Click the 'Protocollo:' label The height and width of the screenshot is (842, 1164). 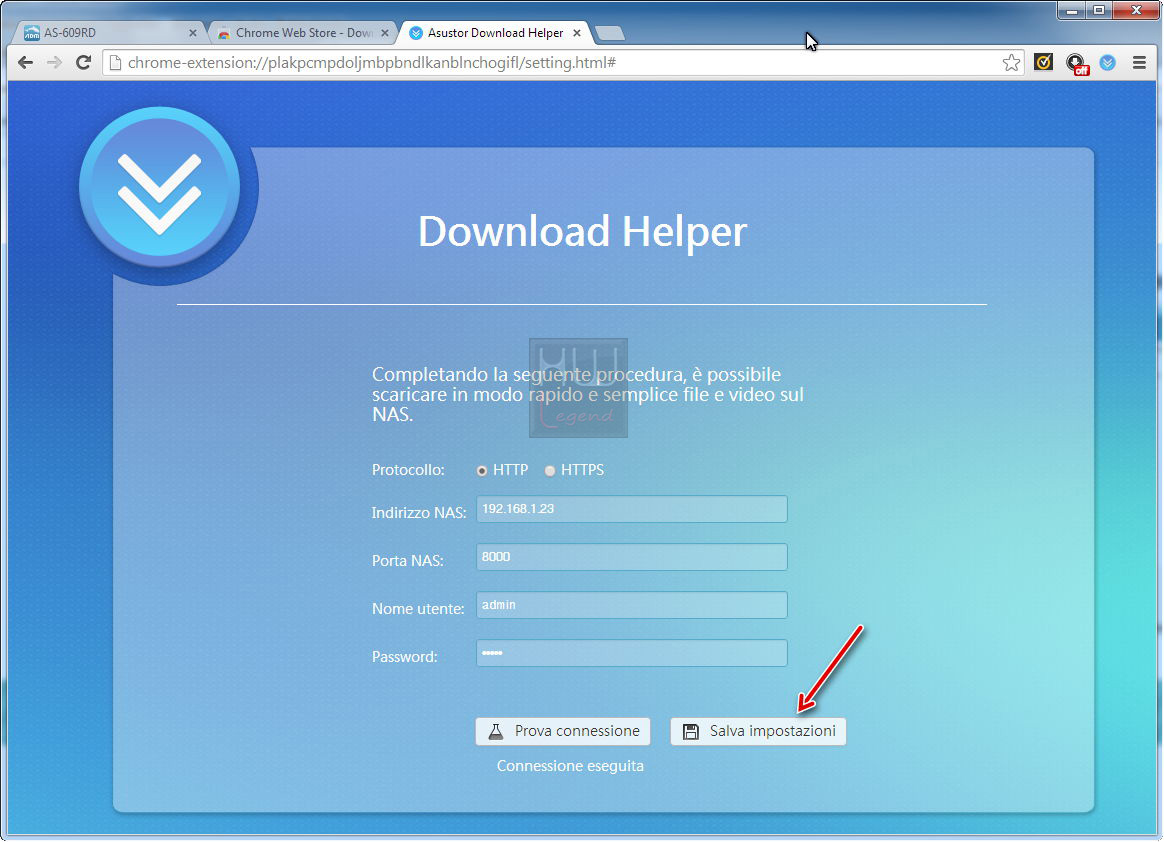[408, 470]
